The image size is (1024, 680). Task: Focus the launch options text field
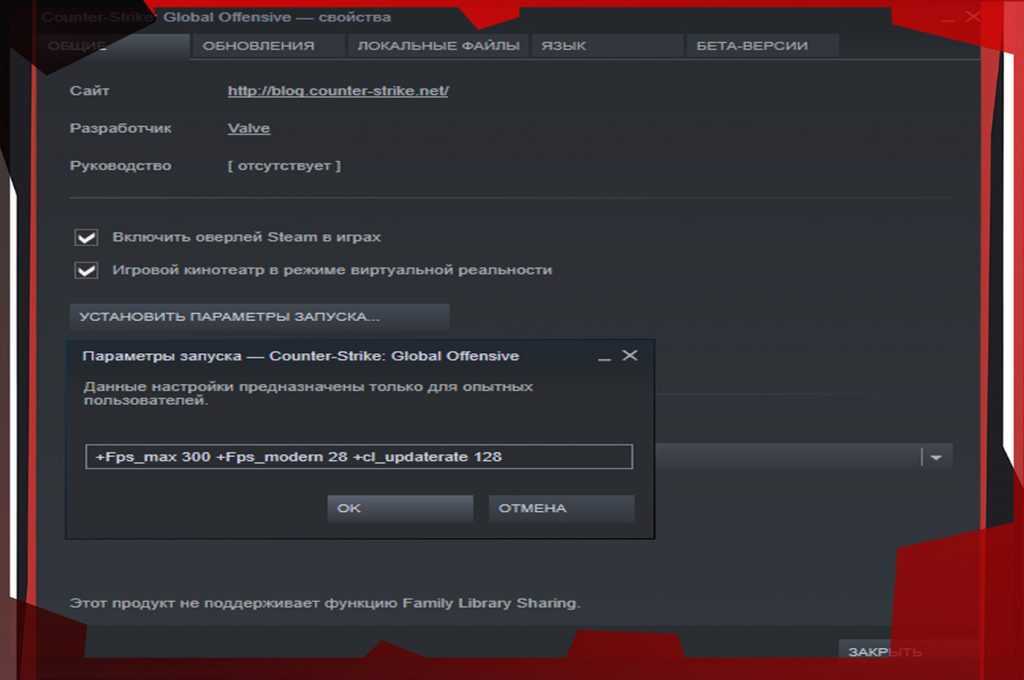(x=359, y=457)
